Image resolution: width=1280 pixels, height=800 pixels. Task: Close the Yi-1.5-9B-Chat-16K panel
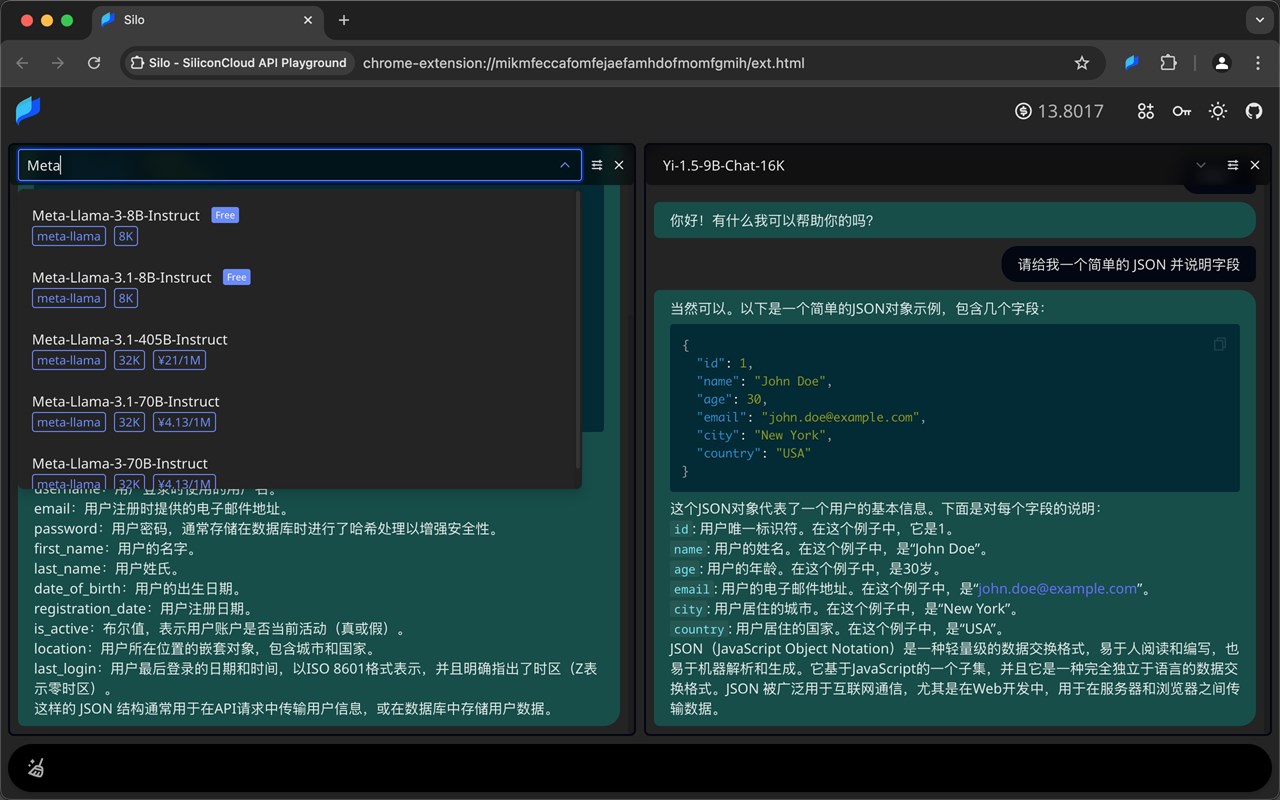tap(1255, 165)
